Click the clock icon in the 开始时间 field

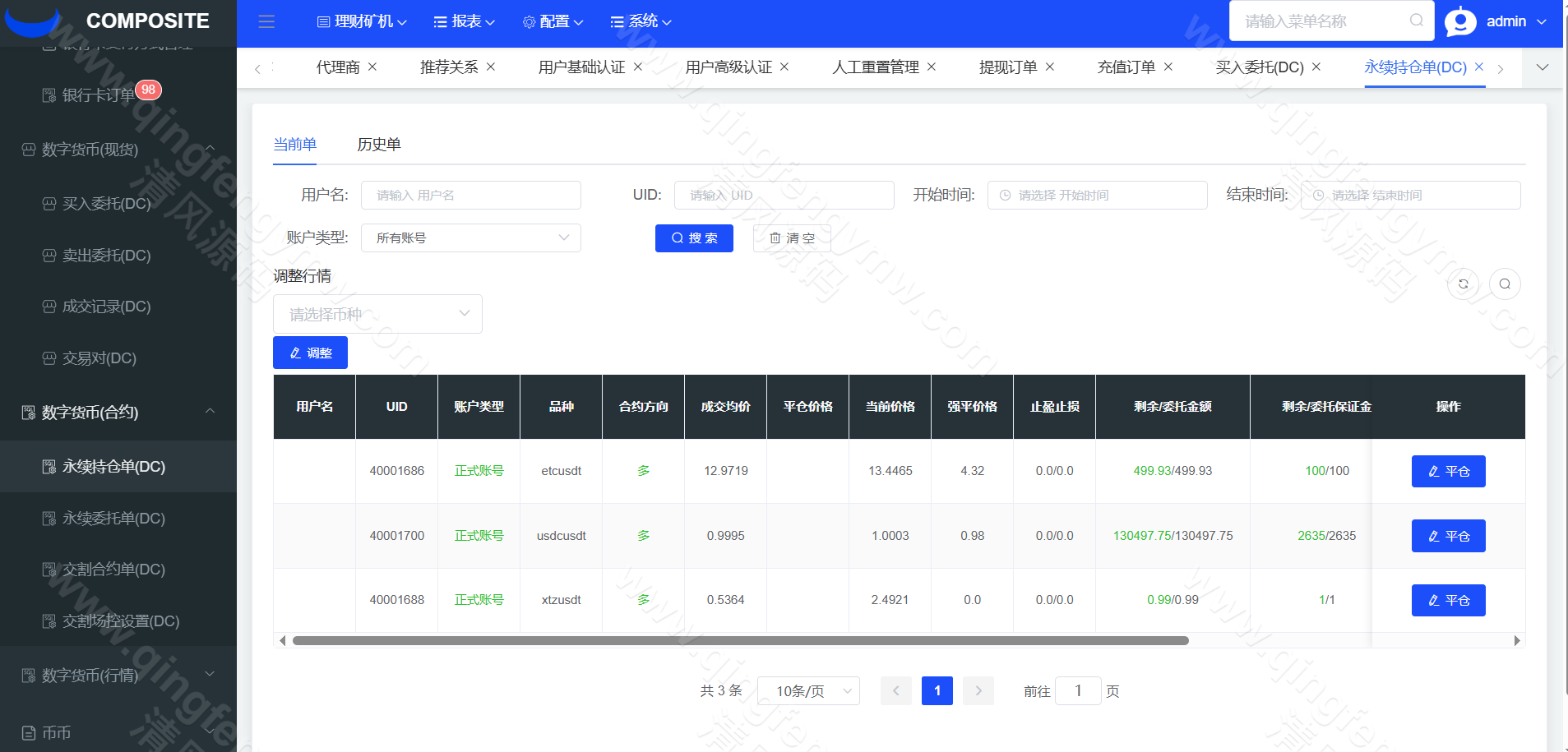point(1005,195)
